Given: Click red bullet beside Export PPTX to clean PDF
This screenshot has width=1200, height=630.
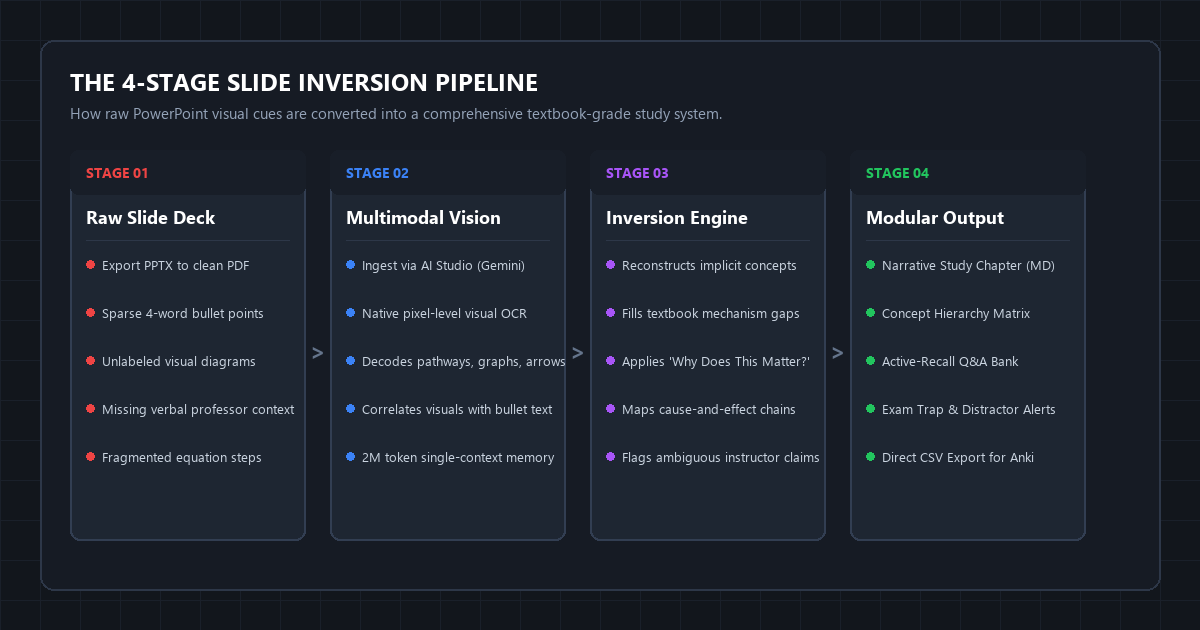Looking at the screenshot, I should click(x=90, y=265).
